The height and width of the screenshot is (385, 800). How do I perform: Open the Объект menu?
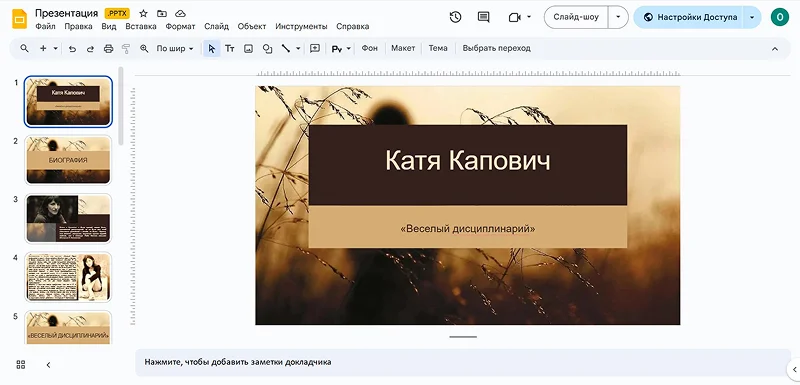[252, 27]
